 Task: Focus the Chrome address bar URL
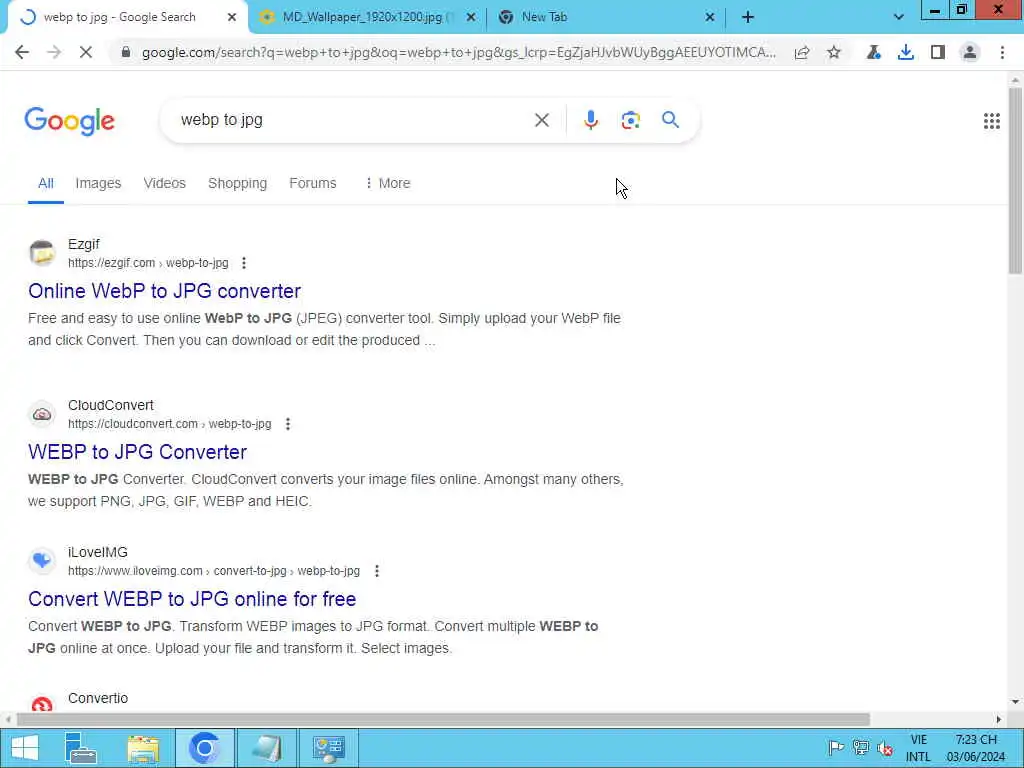click(x=458, y=52)
